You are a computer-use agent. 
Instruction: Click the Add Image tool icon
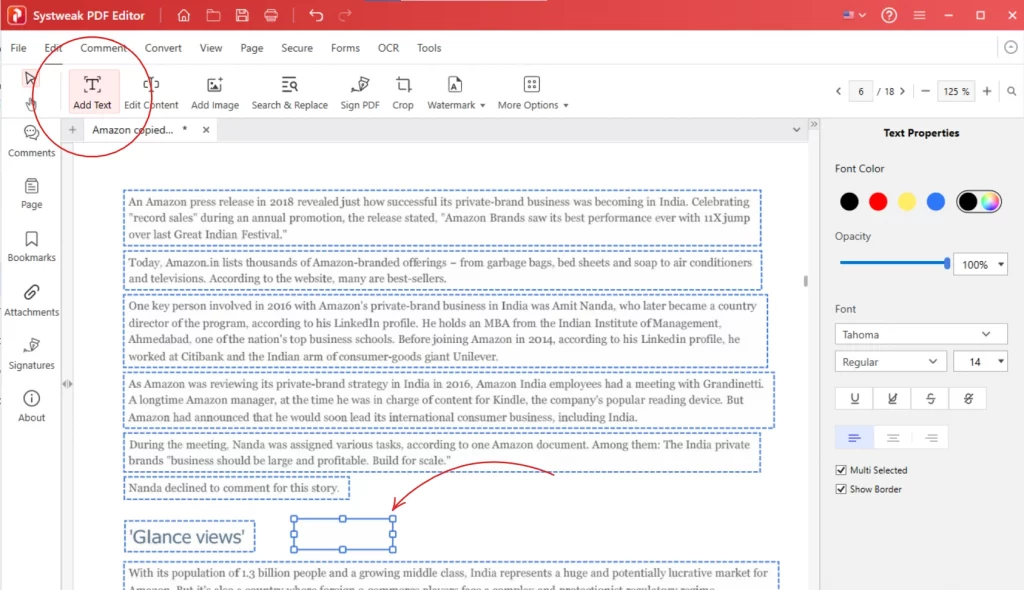click(214, 86)
